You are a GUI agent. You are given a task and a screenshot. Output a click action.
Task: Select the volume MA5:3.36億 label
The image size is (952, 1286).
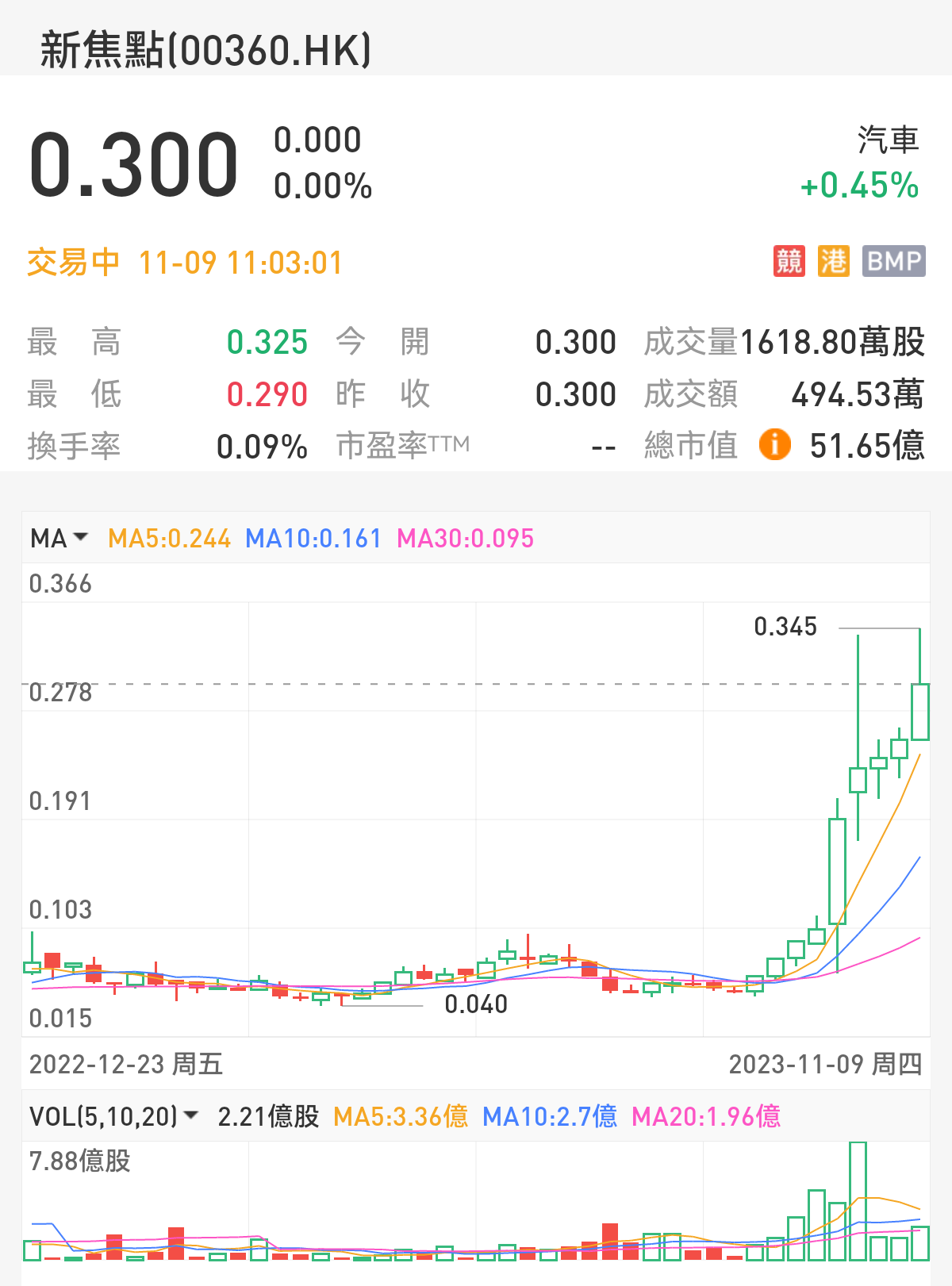click(x=400, y=1116)
